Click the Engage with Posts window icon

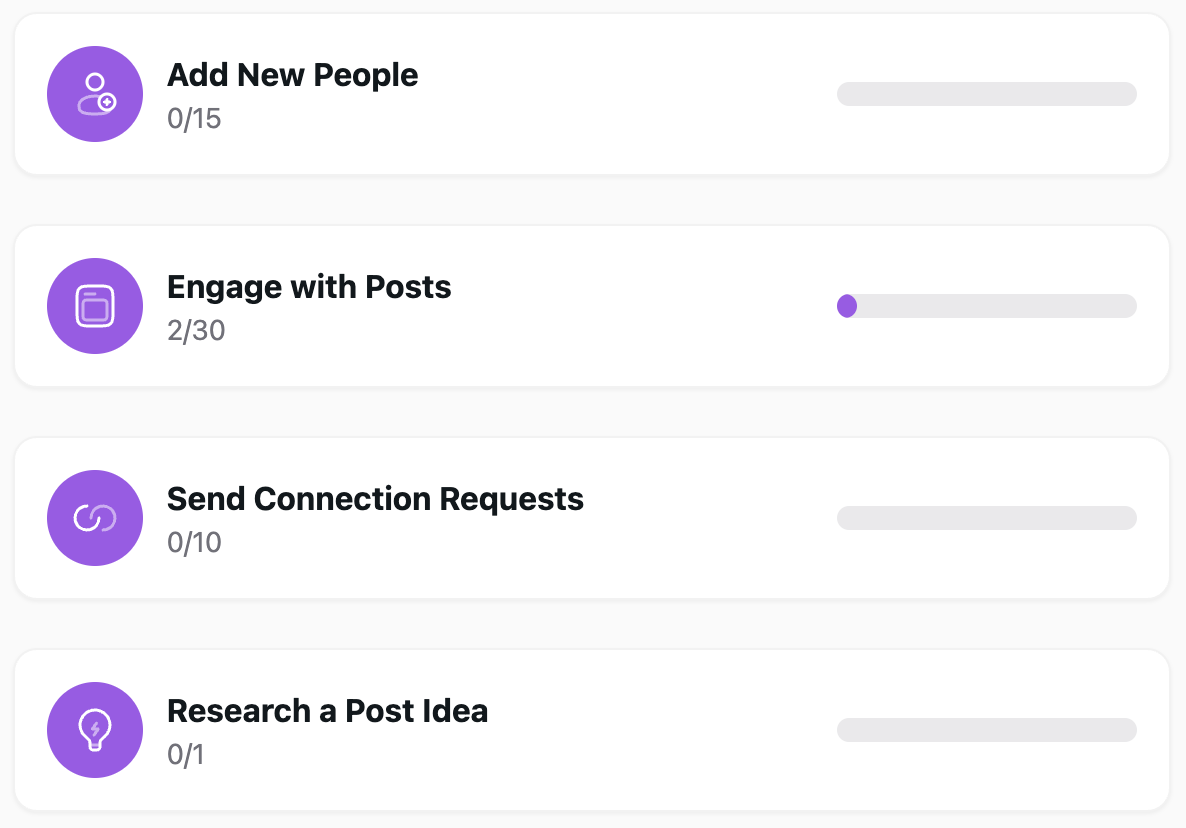(x=95, y=306)
